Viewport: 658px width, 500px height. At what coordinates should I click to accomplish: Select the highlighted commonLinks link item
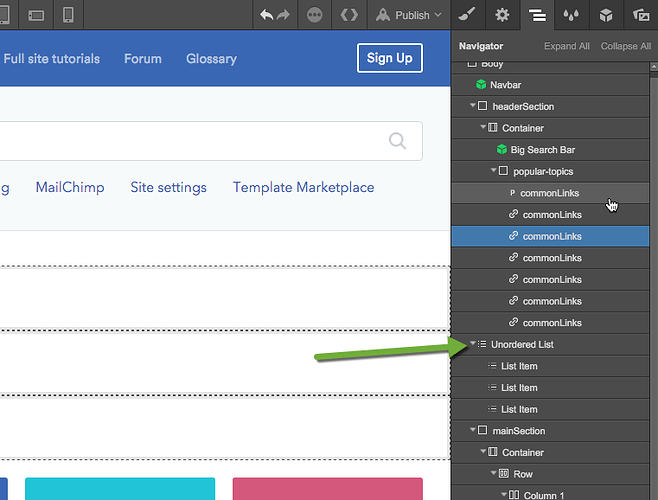pyautogui.click(x=550, y=236)
